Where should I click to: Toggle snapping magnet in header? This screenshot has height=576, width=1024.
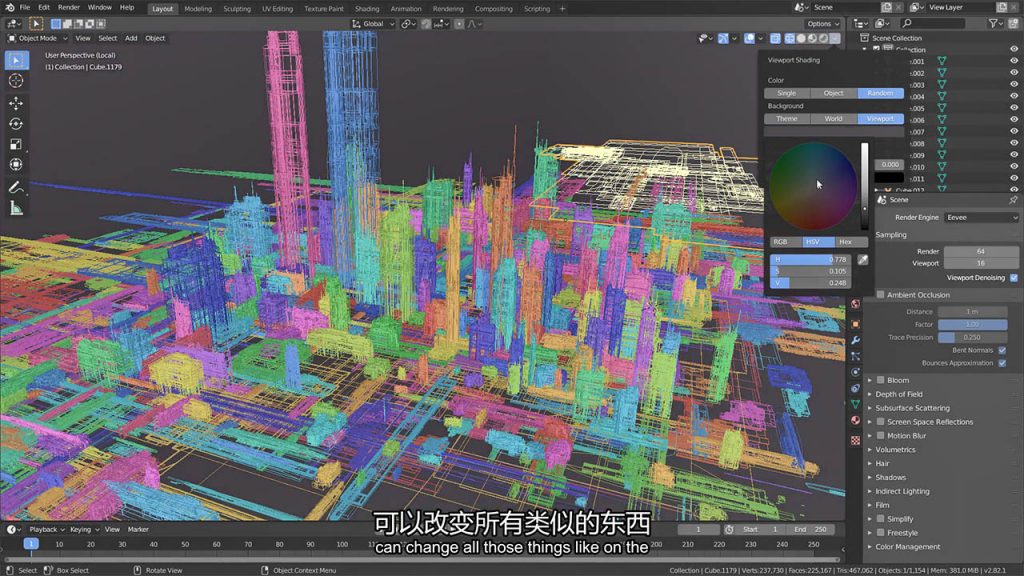coord(426,24)
